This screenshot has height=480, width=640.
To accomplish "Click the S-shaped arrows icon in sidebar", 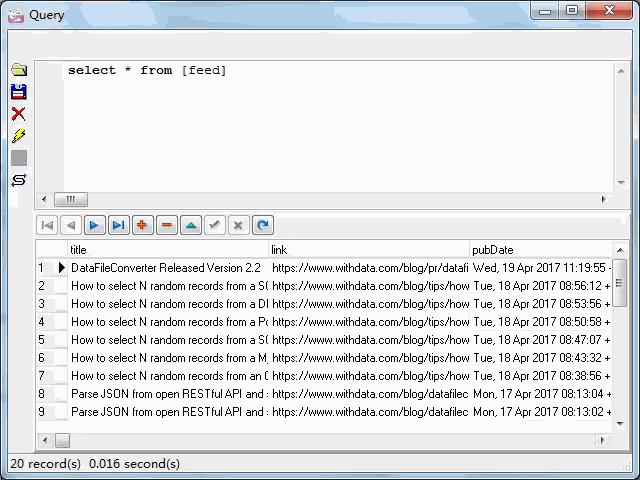I will [x=19, y=180].
